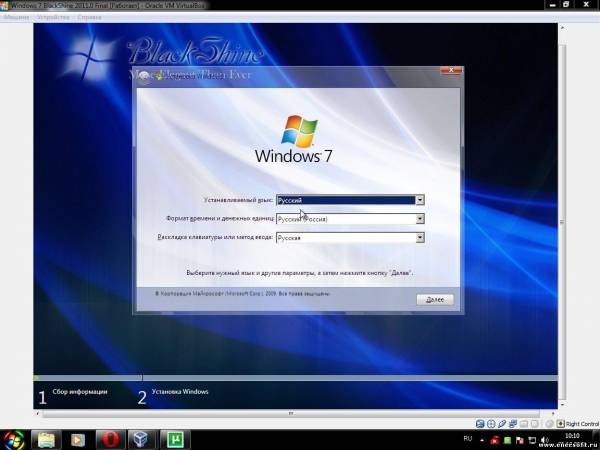The image size is (600, 450).
Task: Click the volume speaker tray icon
Action: (x=545, y=440)
